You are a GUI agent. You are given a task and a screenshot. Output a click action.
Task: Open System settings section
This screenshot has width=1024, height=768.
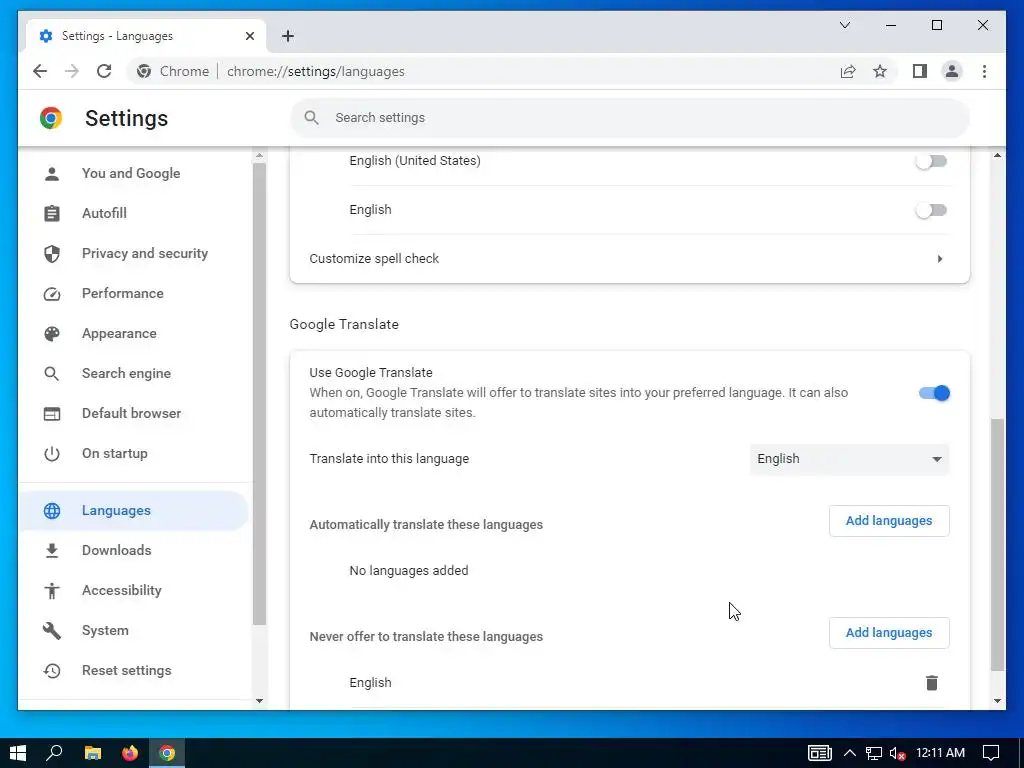105,630
